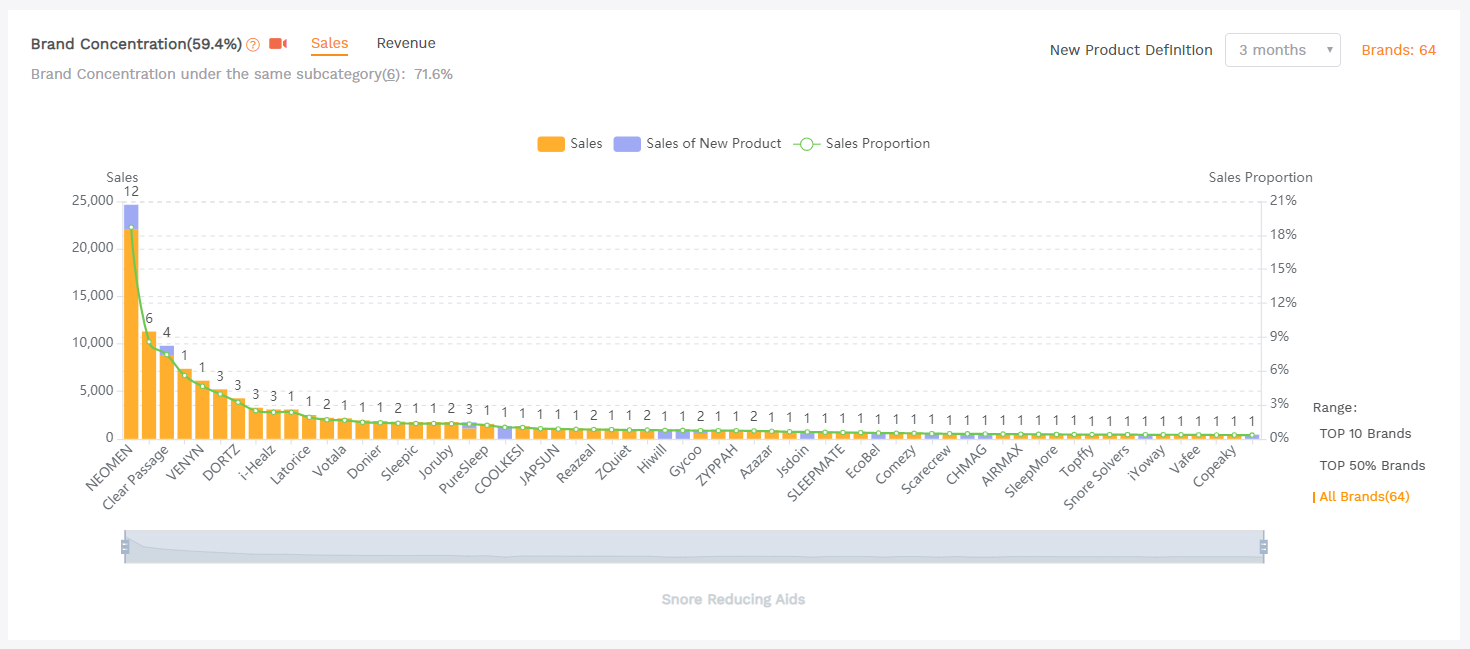The image size is (1470, 649).
Task: Click NEOMEN's new product bar segment
Action: (131, 215)
